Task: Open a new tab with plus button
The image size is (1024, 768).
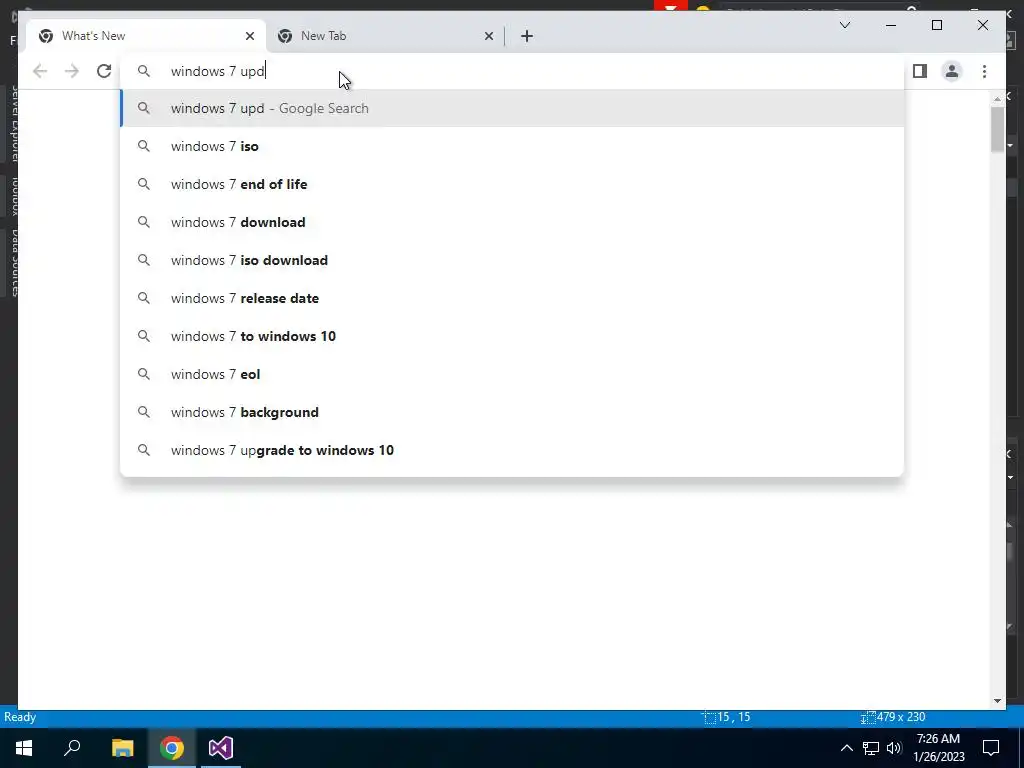Action: click(527, 36)
